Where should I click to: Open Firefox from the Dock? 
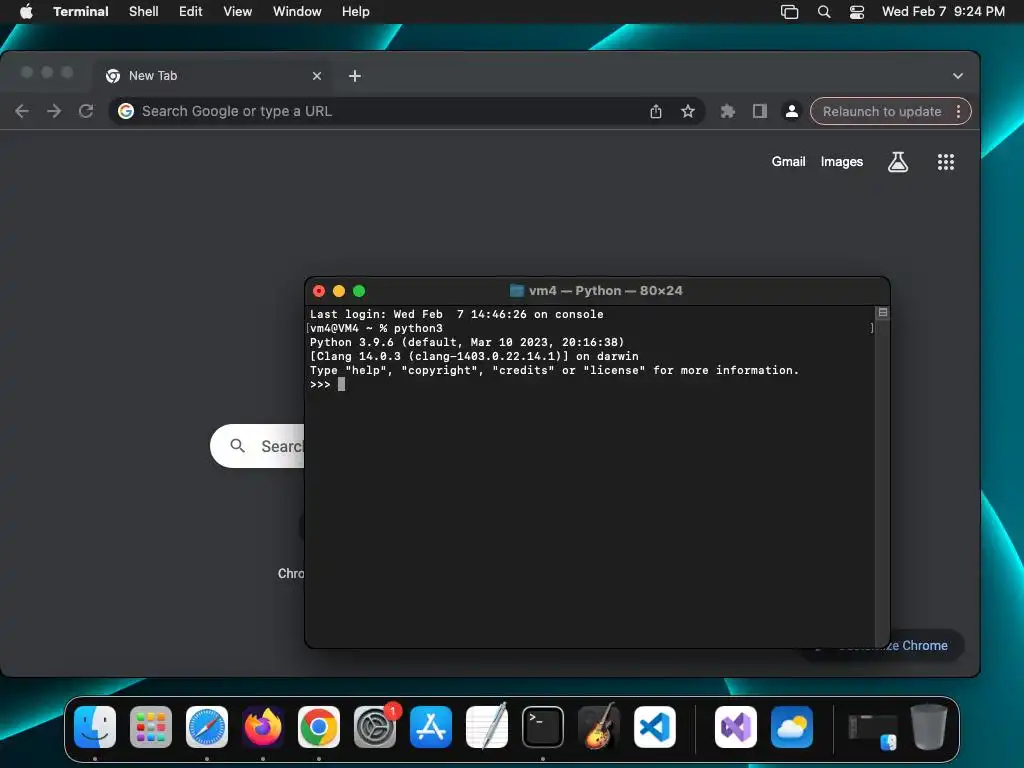263,727
